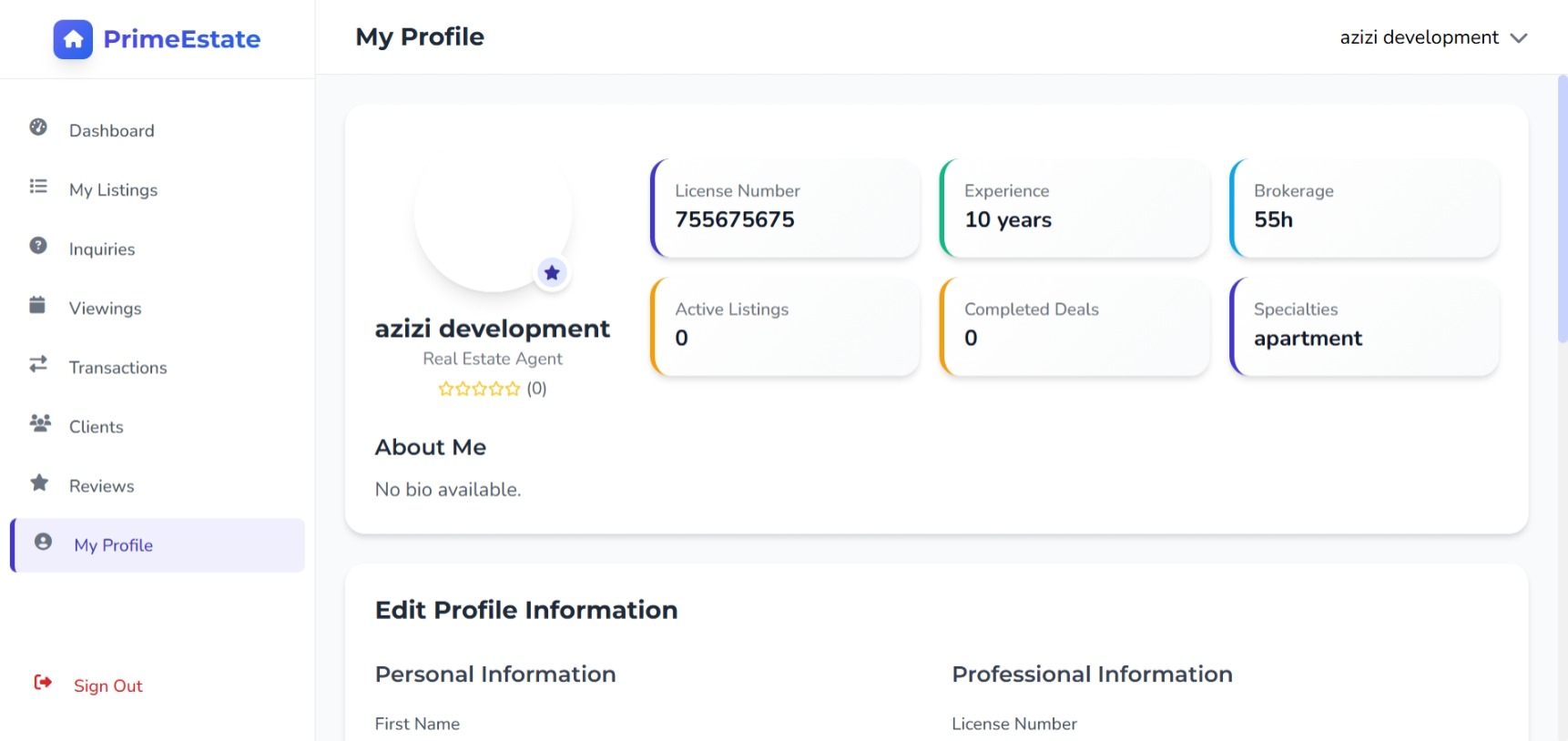1568x741 pixels.
Task: Click the profile avatar picture
Action: (x=492, y=214)
